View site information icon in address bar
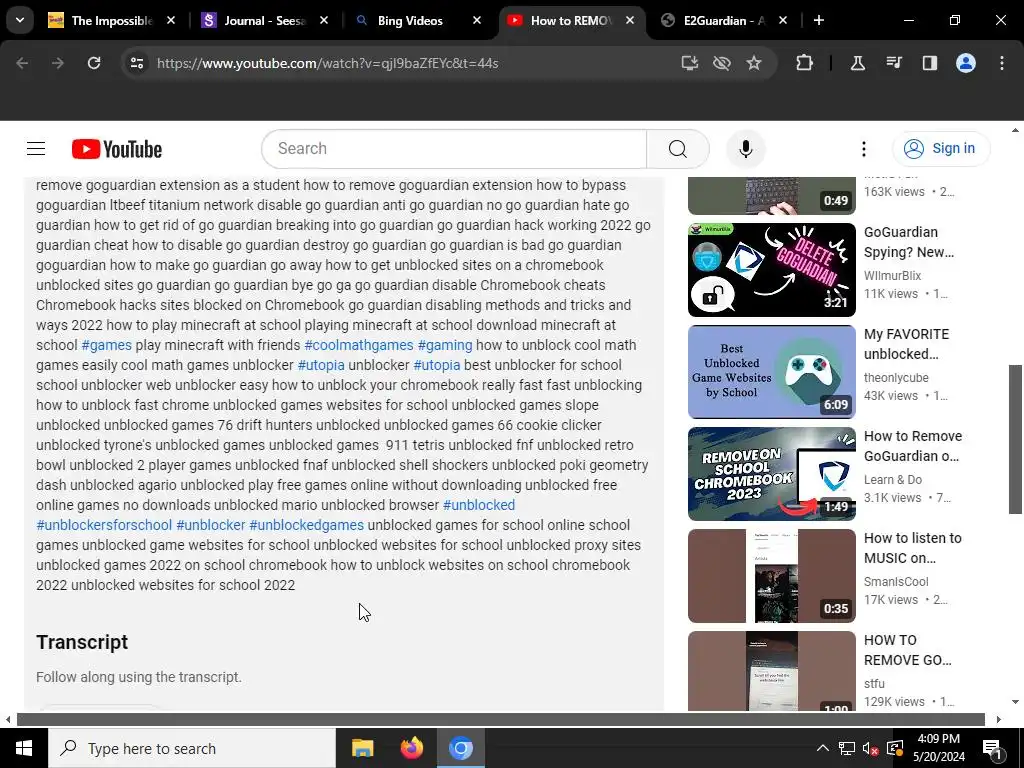 (136, 63)
